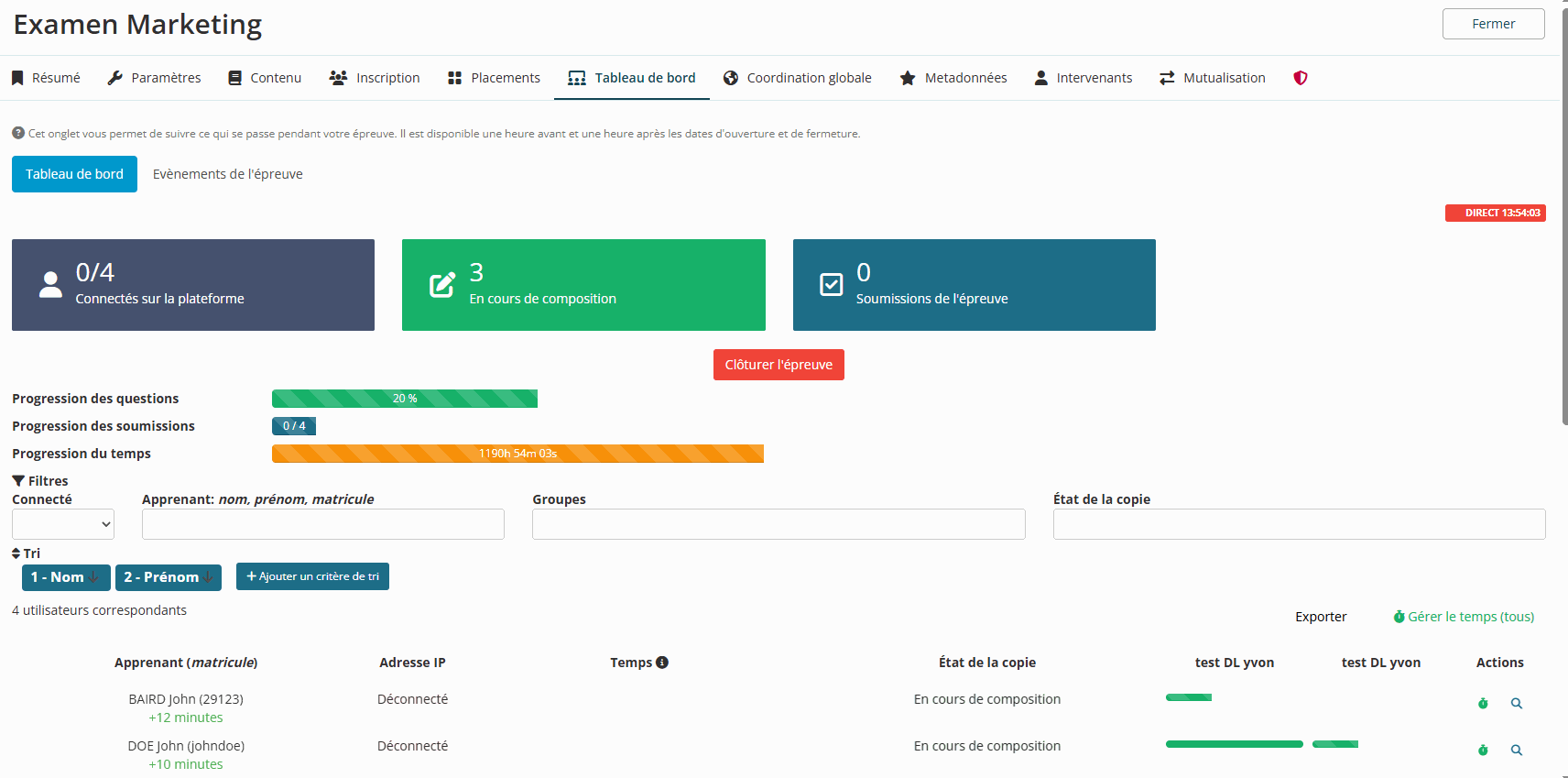Image resolution: width=1568 pixels, height=778 pixels.
Task: Open the État de la copie filter
Action: tap(1299, 524)
